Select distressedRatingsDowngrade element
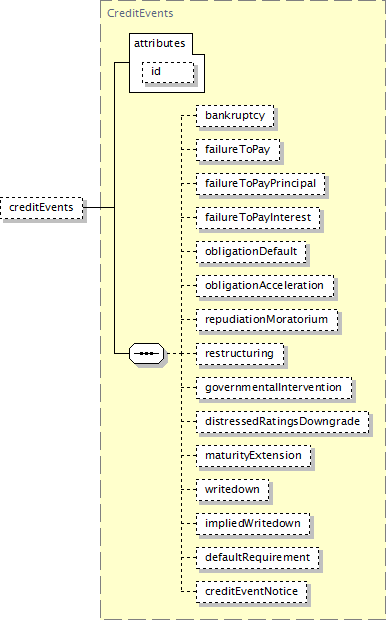The height and width of the screenshot is (620, 386). point(282,422)
